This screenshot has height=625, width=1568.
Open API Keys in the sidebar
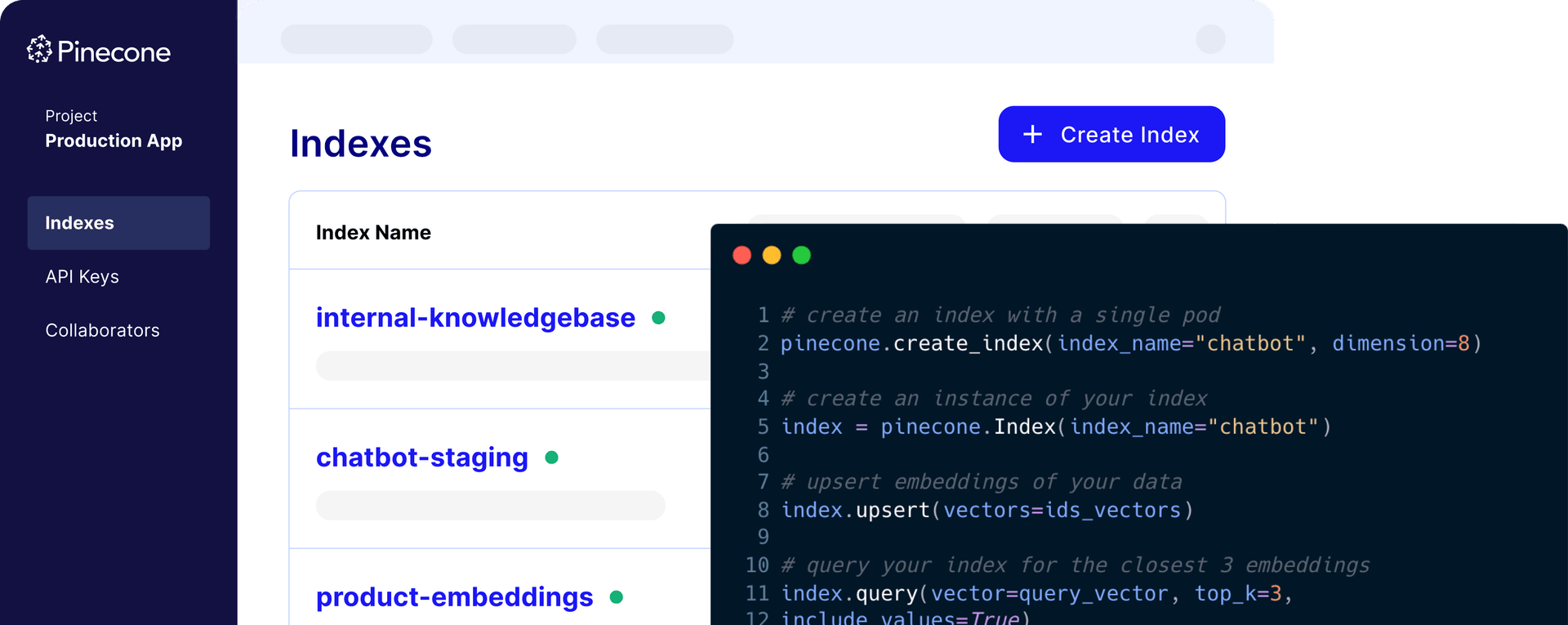(x=82, y=277)
